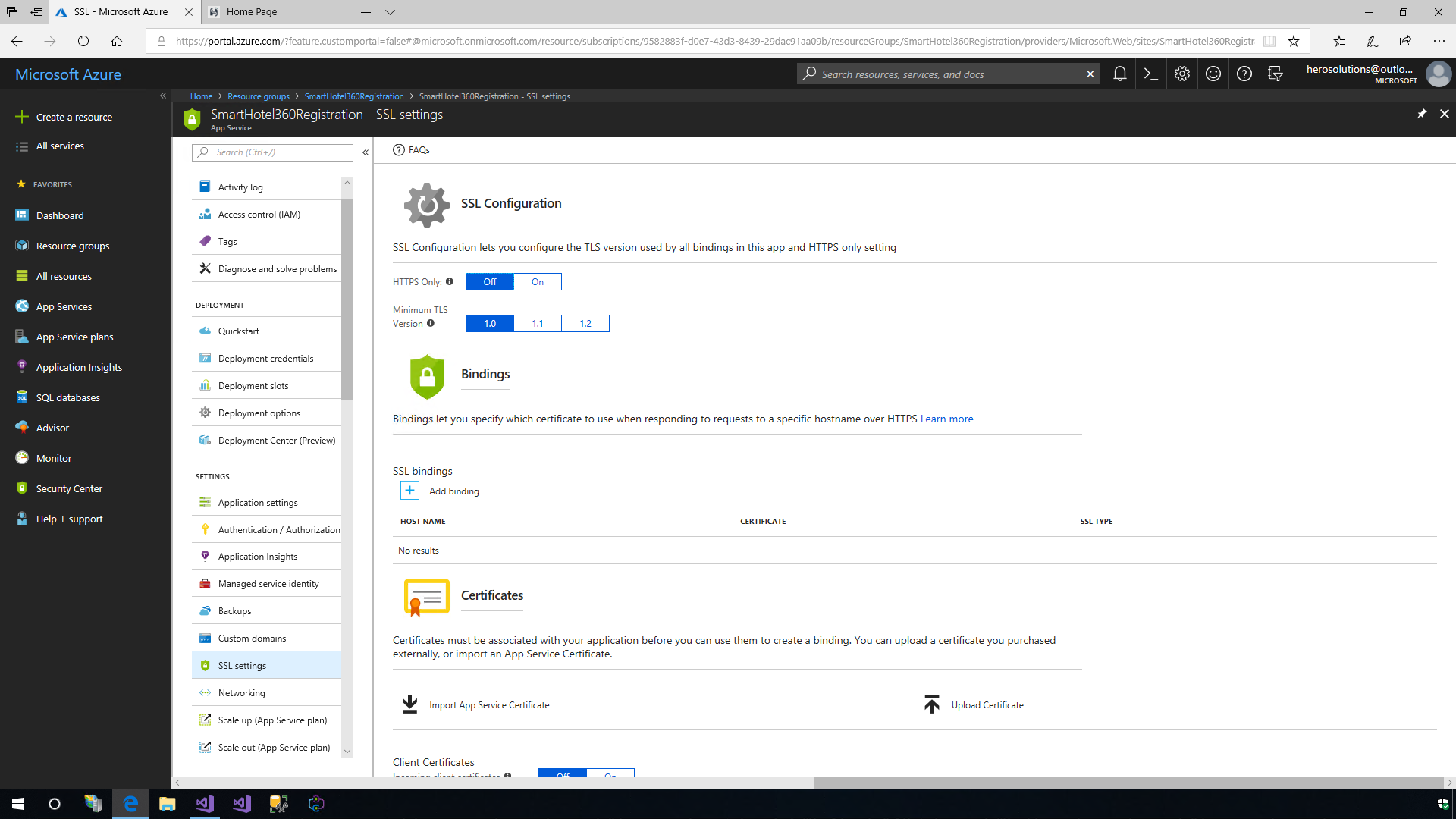Collapse the resource menu panel
The width and height of the screenshot is (1456, 819).
(365, 152)
